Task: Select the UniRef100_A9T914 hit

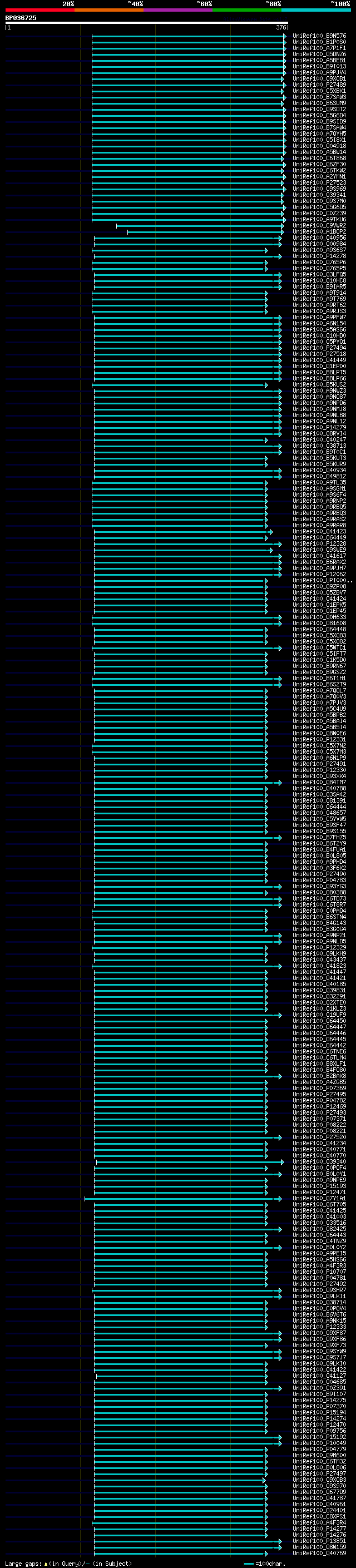Action: tap(319, 293)
